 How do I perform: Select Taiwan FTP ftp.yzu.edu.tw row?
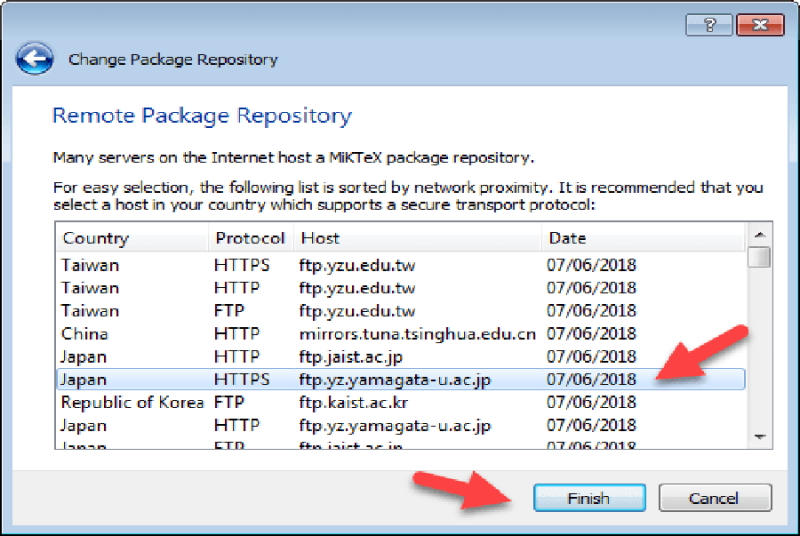point(401,311)
